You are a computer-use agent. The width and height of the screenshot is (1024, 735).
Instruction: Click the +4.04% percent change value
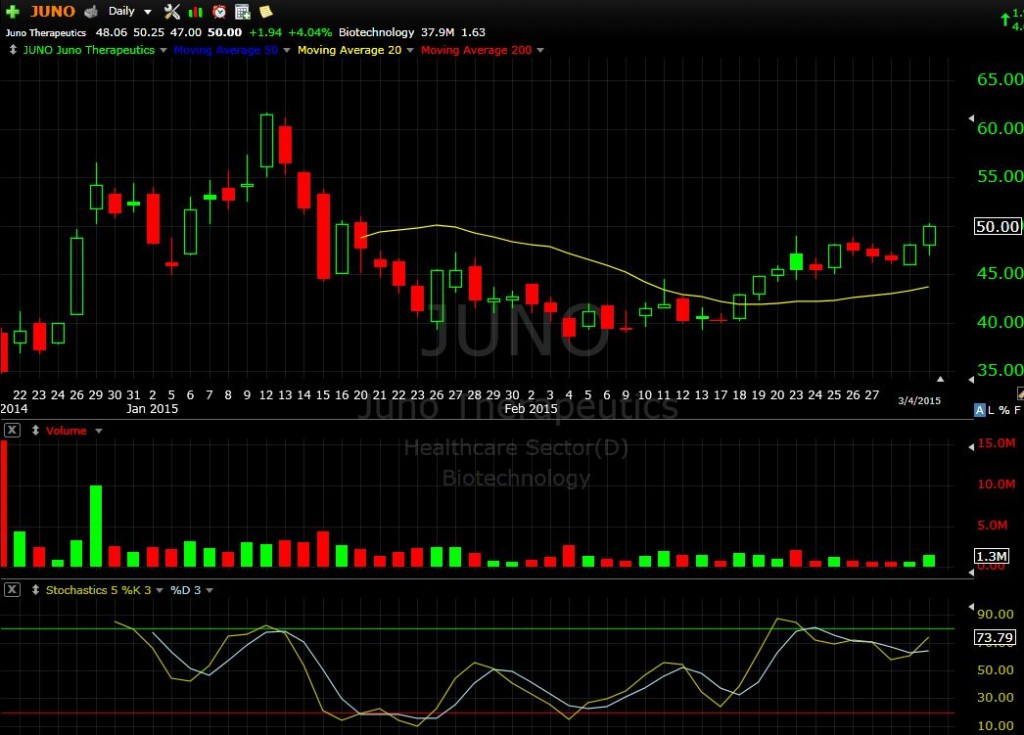click(310, 32)
